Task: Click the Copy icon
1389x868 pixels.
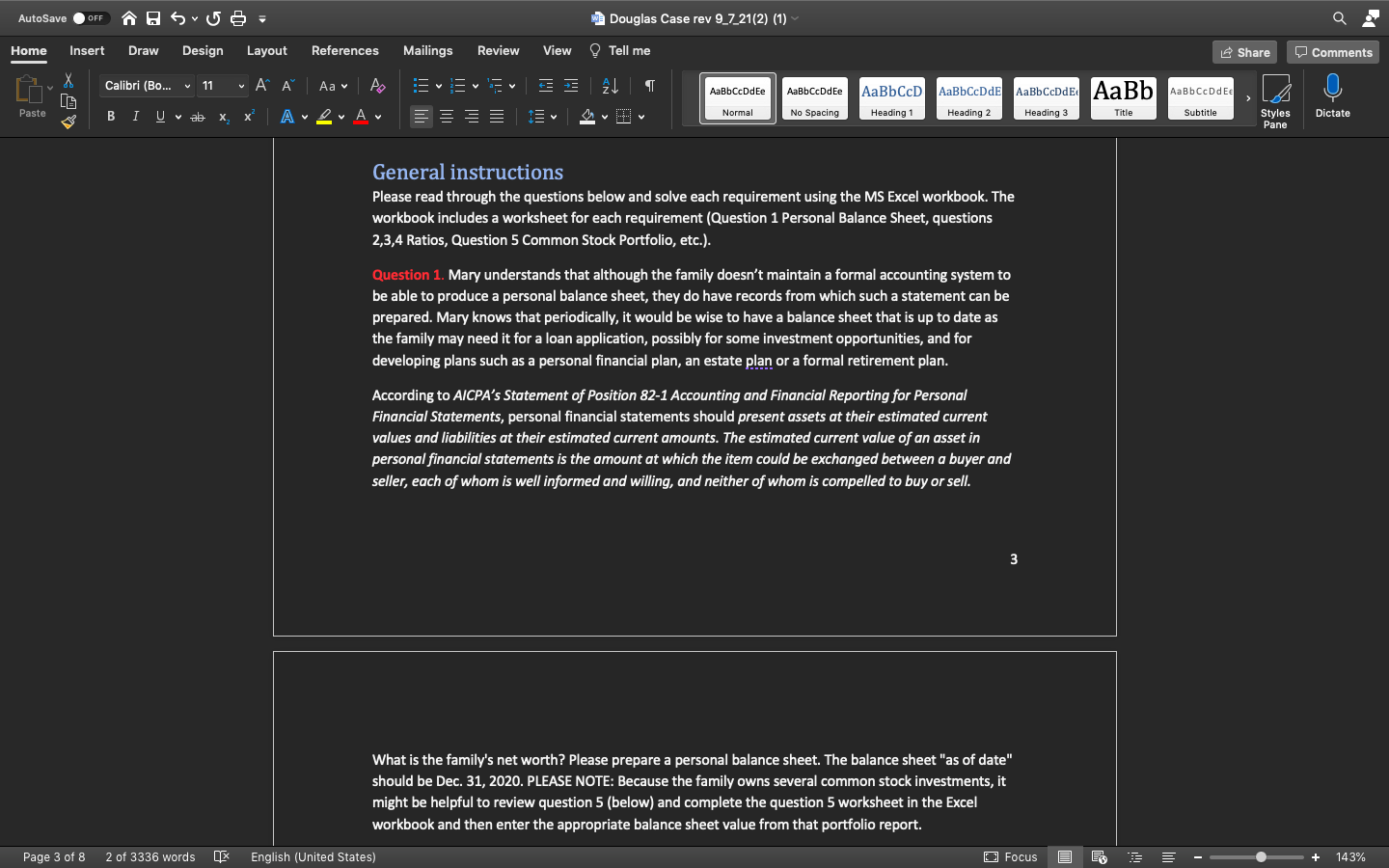Action: pyautogui.click(x=68, y=101)
